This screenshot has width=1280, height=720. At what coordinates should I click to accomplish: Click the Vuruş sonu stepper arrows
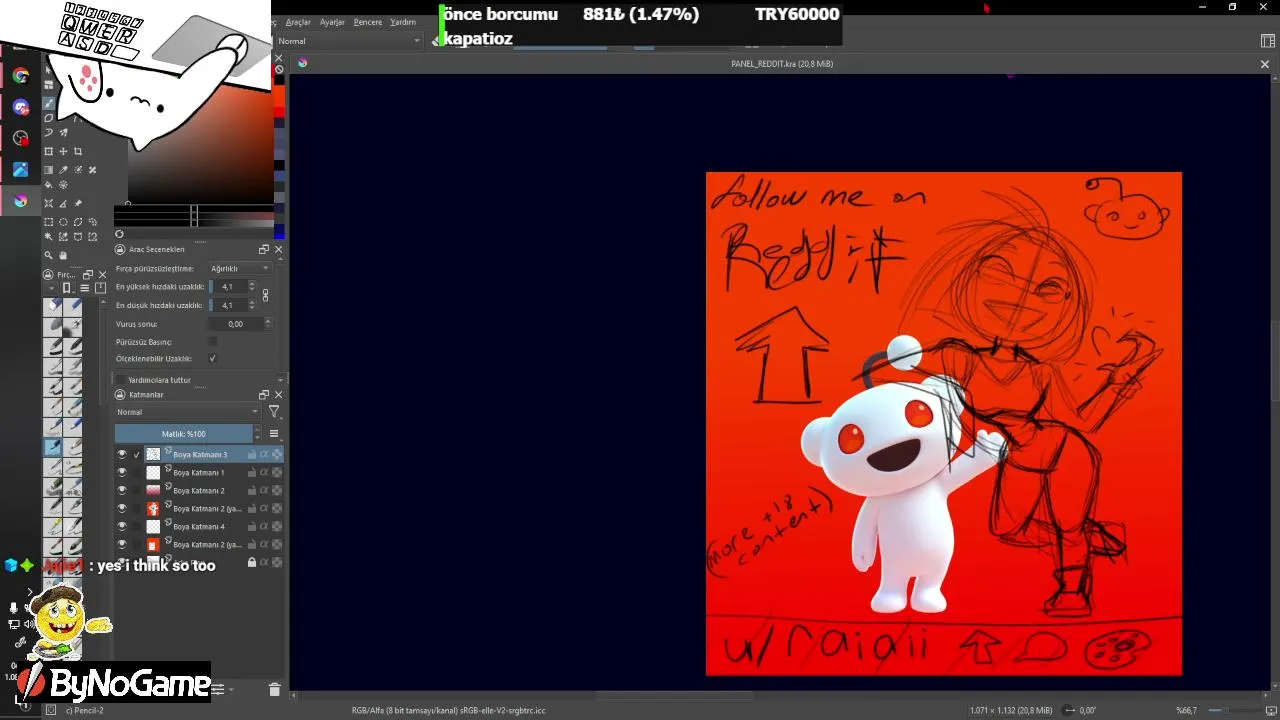(267, 324)
